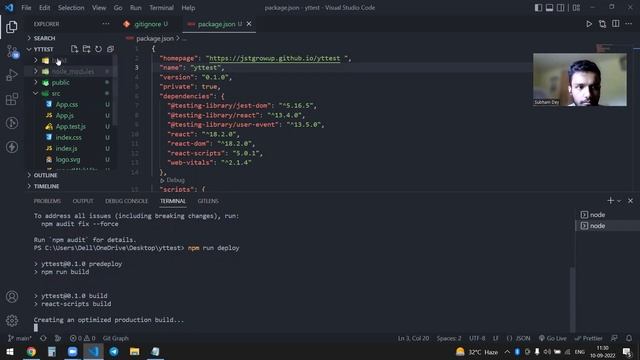The height and width of the screenshot is (360, 640).
Task: Open the Run and Debug view
Action: coord(12,75)
